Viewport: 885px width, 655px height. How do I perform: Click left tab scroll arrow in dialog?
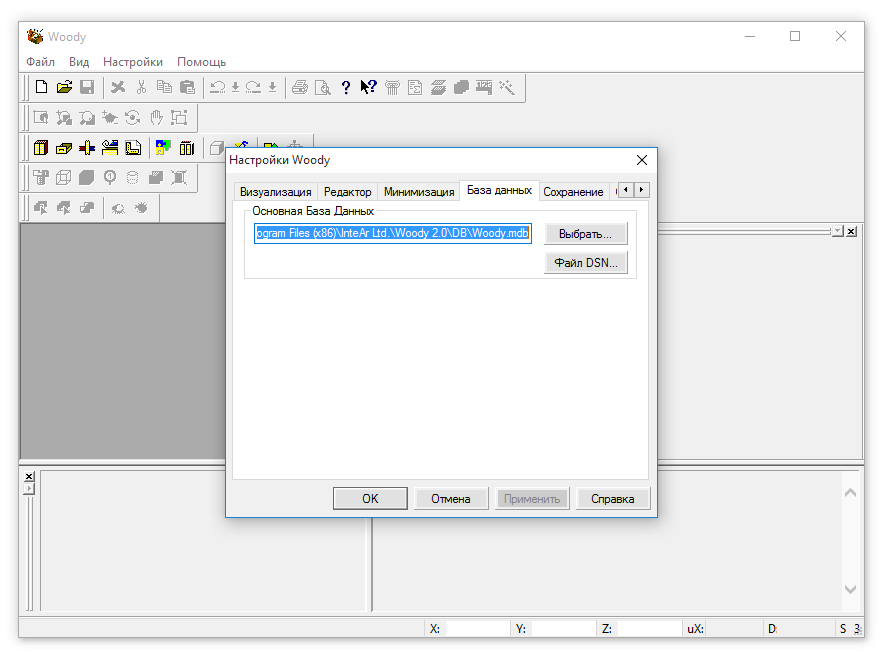click(x=626, y=190)
